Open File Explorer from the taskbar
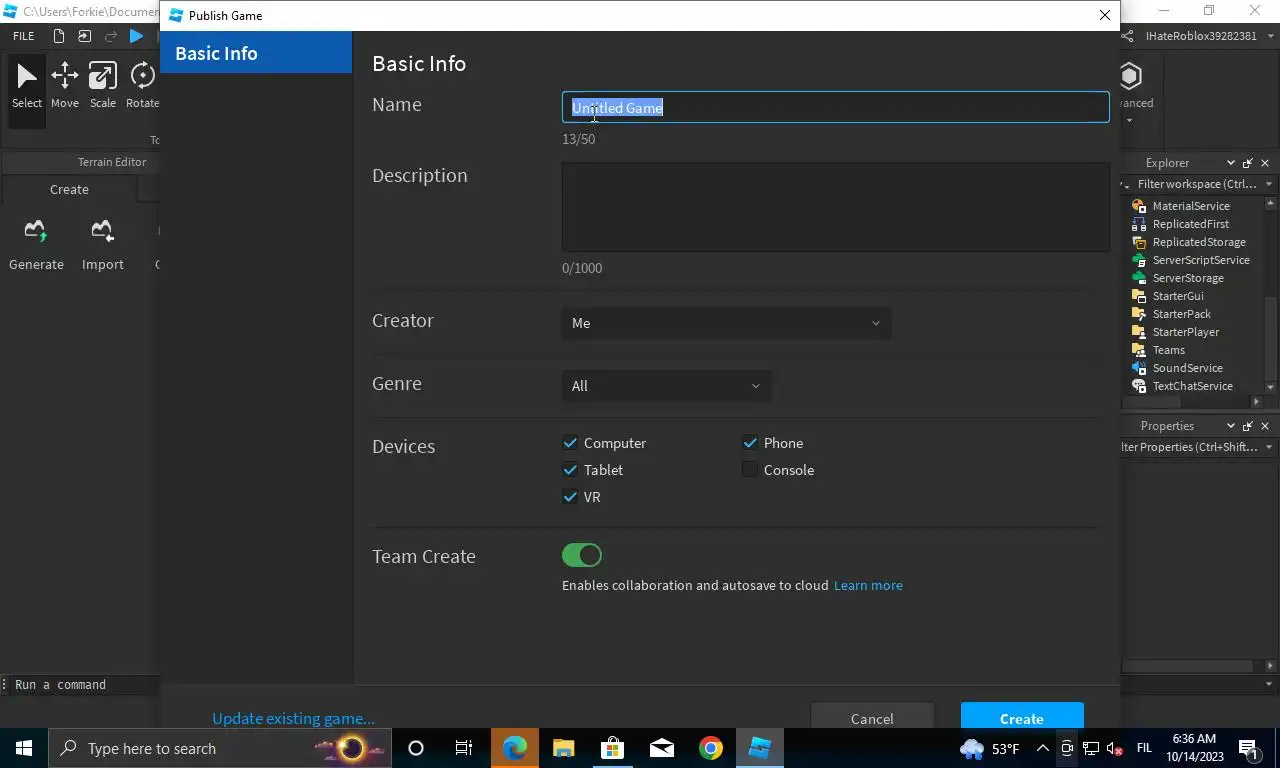 coord(564,748)
